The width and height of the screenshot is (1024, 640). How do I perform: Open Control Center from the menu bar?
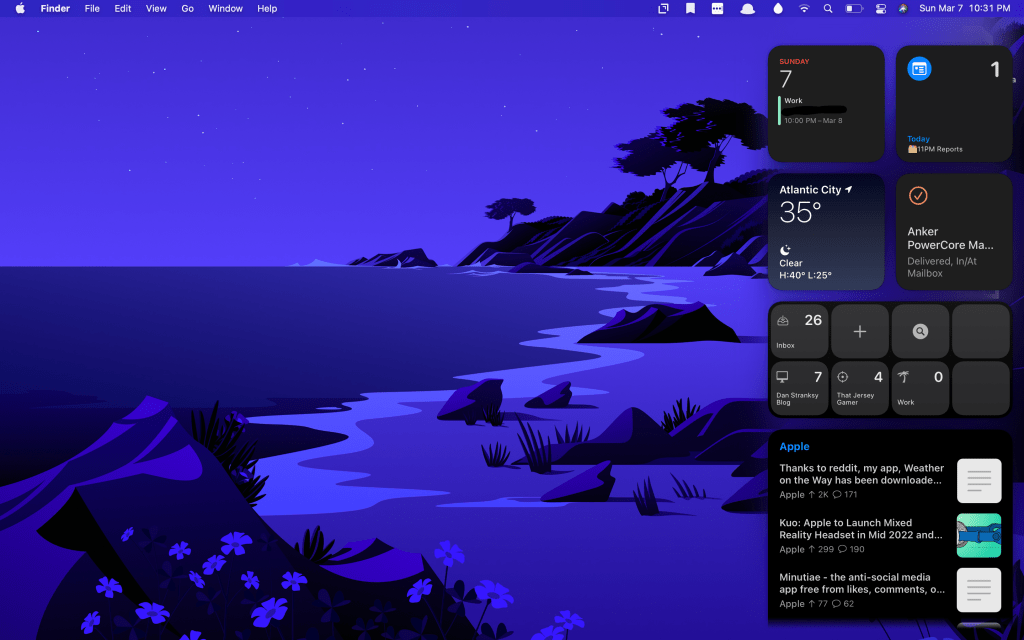pos(880,8)
